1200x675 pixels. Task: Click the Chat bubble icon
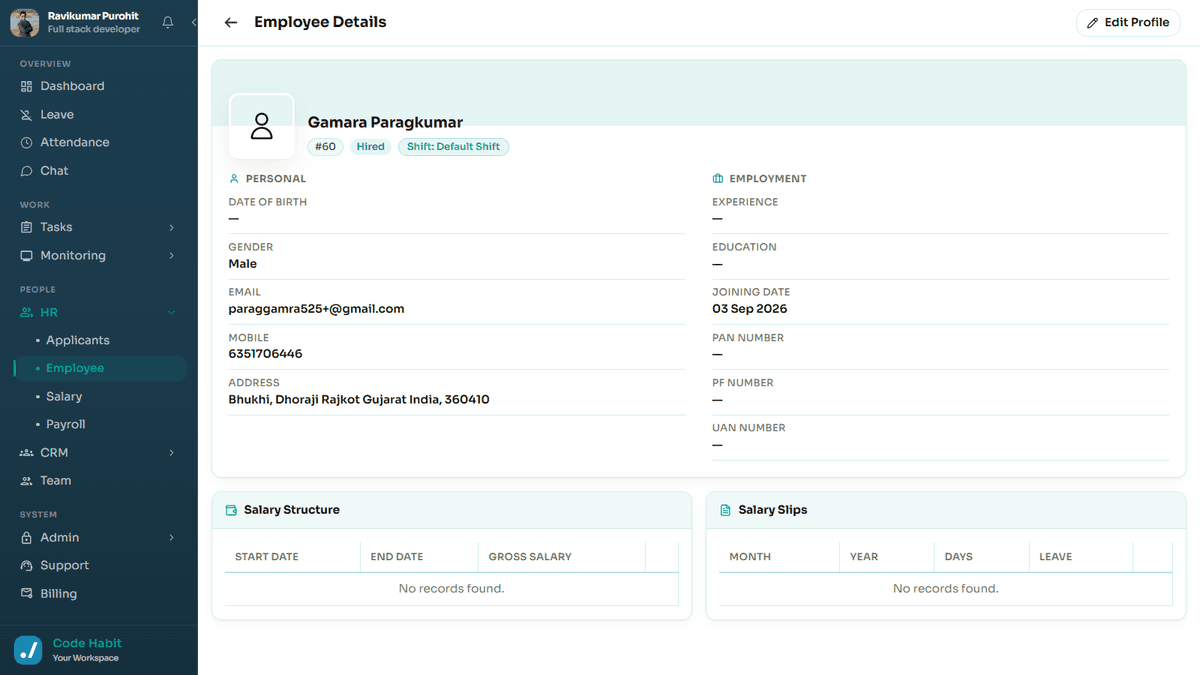27,171
